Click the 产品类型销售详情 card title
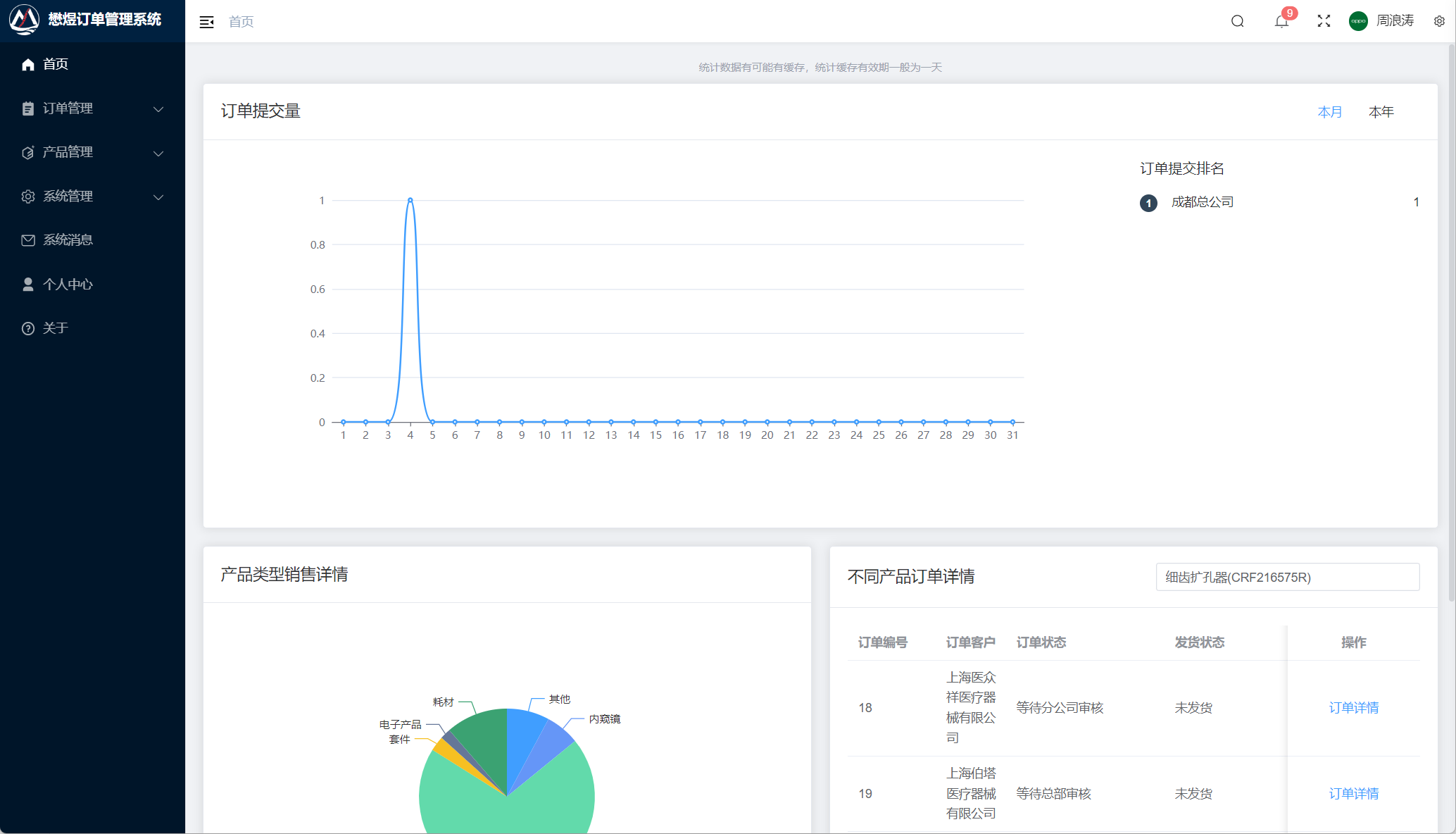Image resolution: width=1456 pixels, height=834 pixels. click(284, 575)
